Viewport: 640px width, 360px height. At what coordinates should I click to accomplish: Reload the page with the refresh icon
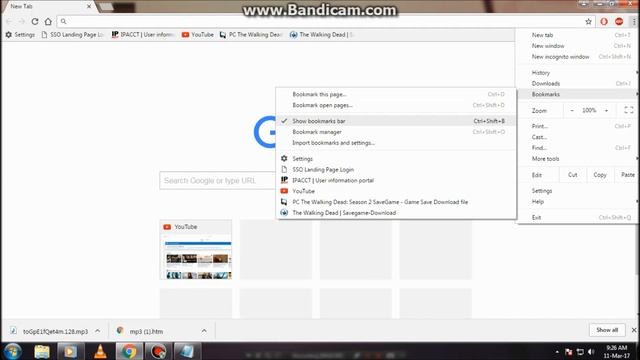point(35,21)
